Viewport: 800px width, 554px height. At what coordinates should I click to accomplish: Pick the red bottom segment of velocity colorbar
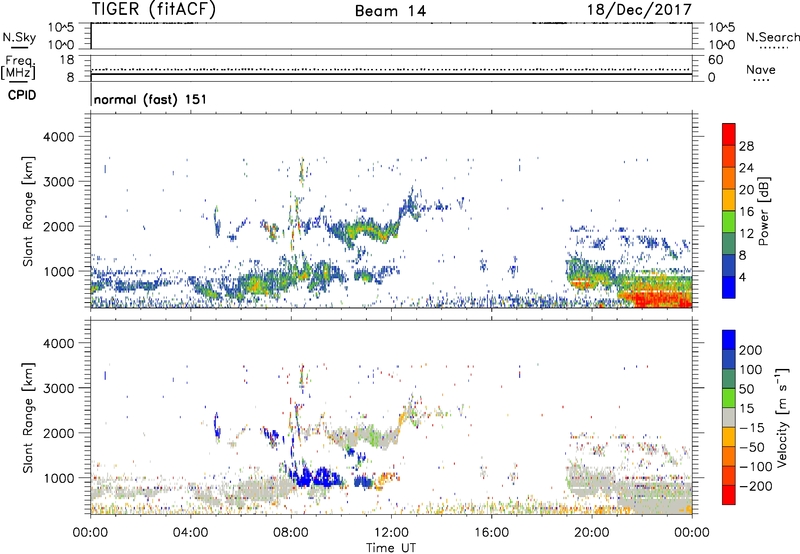pos(729,495)
